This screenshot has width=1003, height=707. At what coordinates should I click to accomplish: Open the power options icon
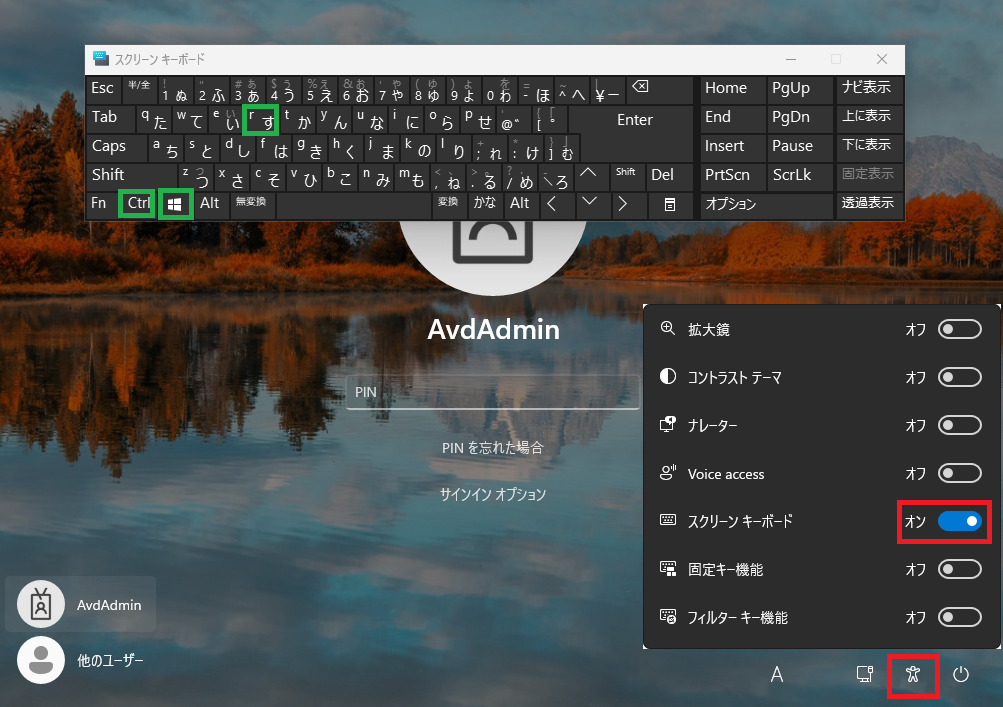point(961,674)
